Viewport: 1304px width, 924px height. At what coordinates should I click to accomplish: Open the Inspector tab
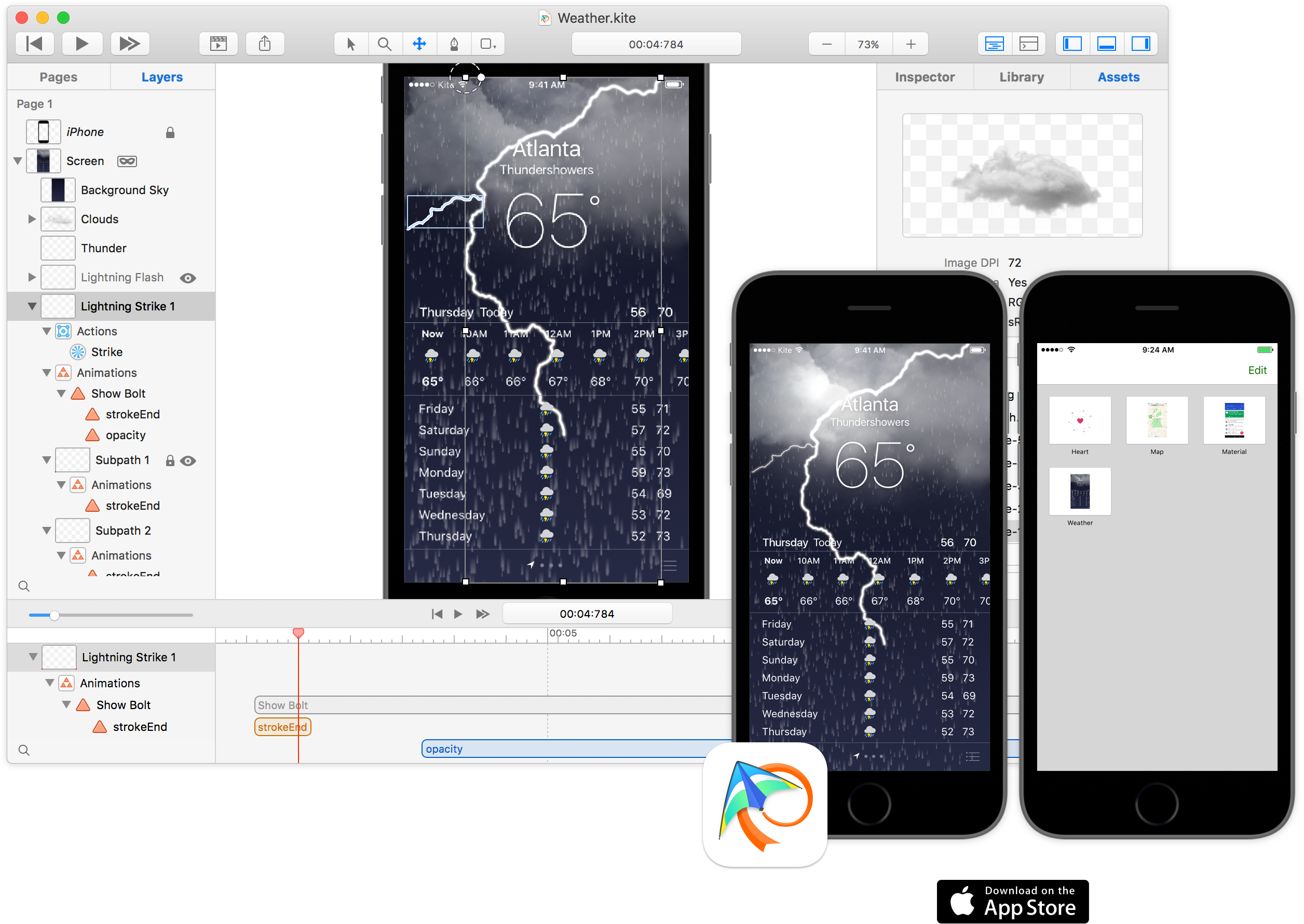coord(925,77)
